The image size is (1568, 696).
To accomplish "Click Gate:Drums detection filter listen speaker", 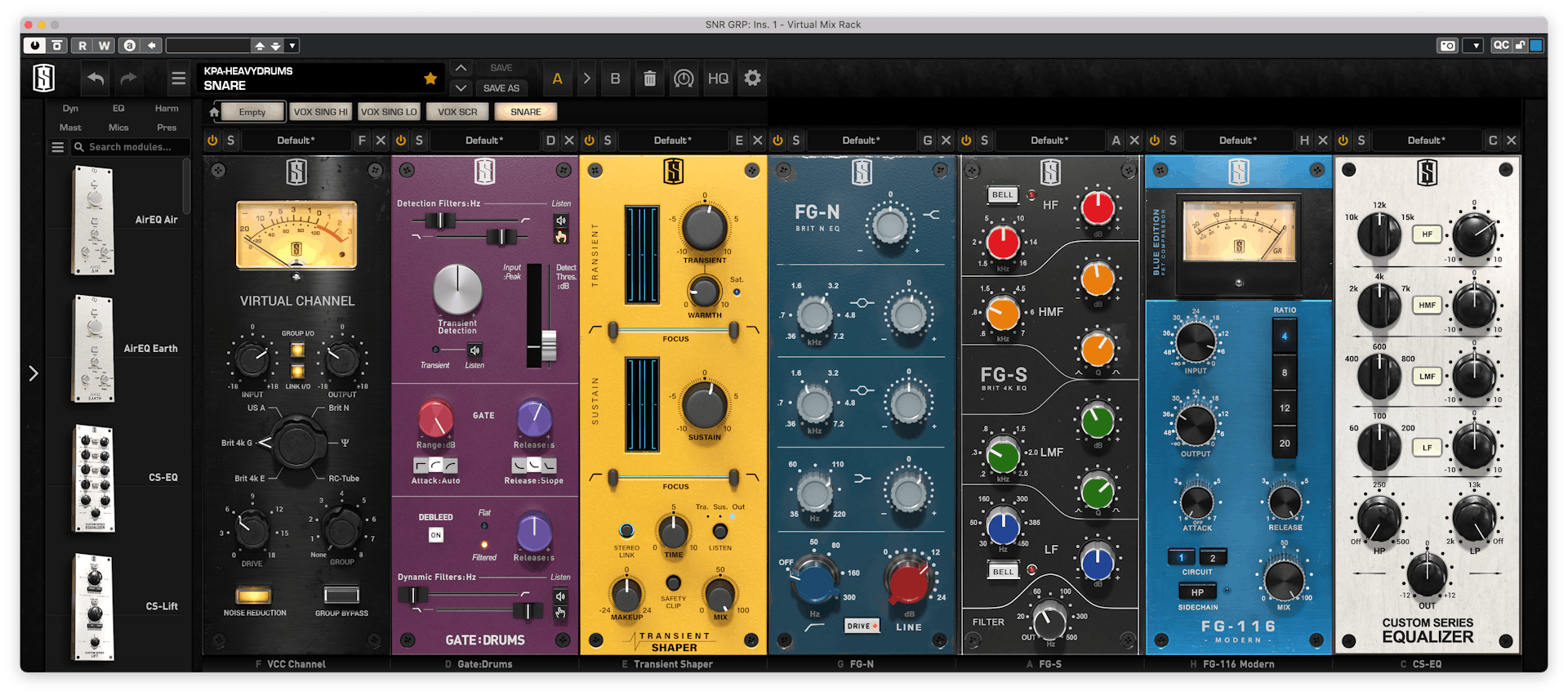I will pyautogui.click(x=561, y=221).
